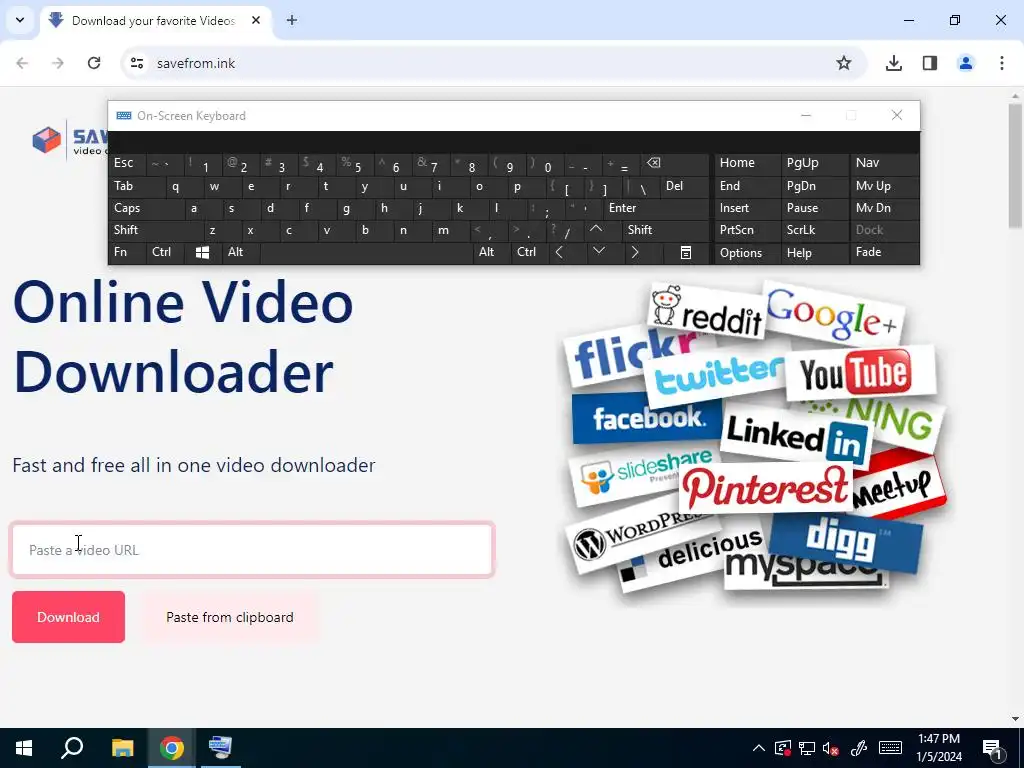The height and width of the screenshot is (768, 1024).
Task: Click the up arrow key on On-Screen Keyboard
Action: [596, 229]
